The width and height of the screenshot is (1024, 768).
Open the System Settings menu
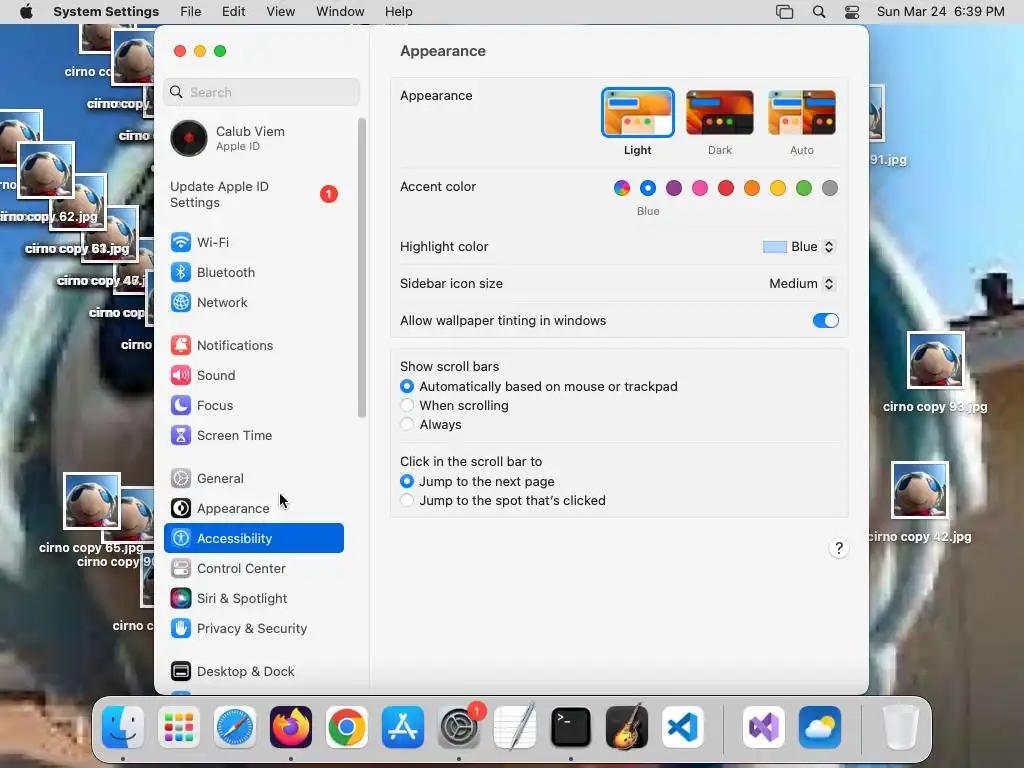106,12
